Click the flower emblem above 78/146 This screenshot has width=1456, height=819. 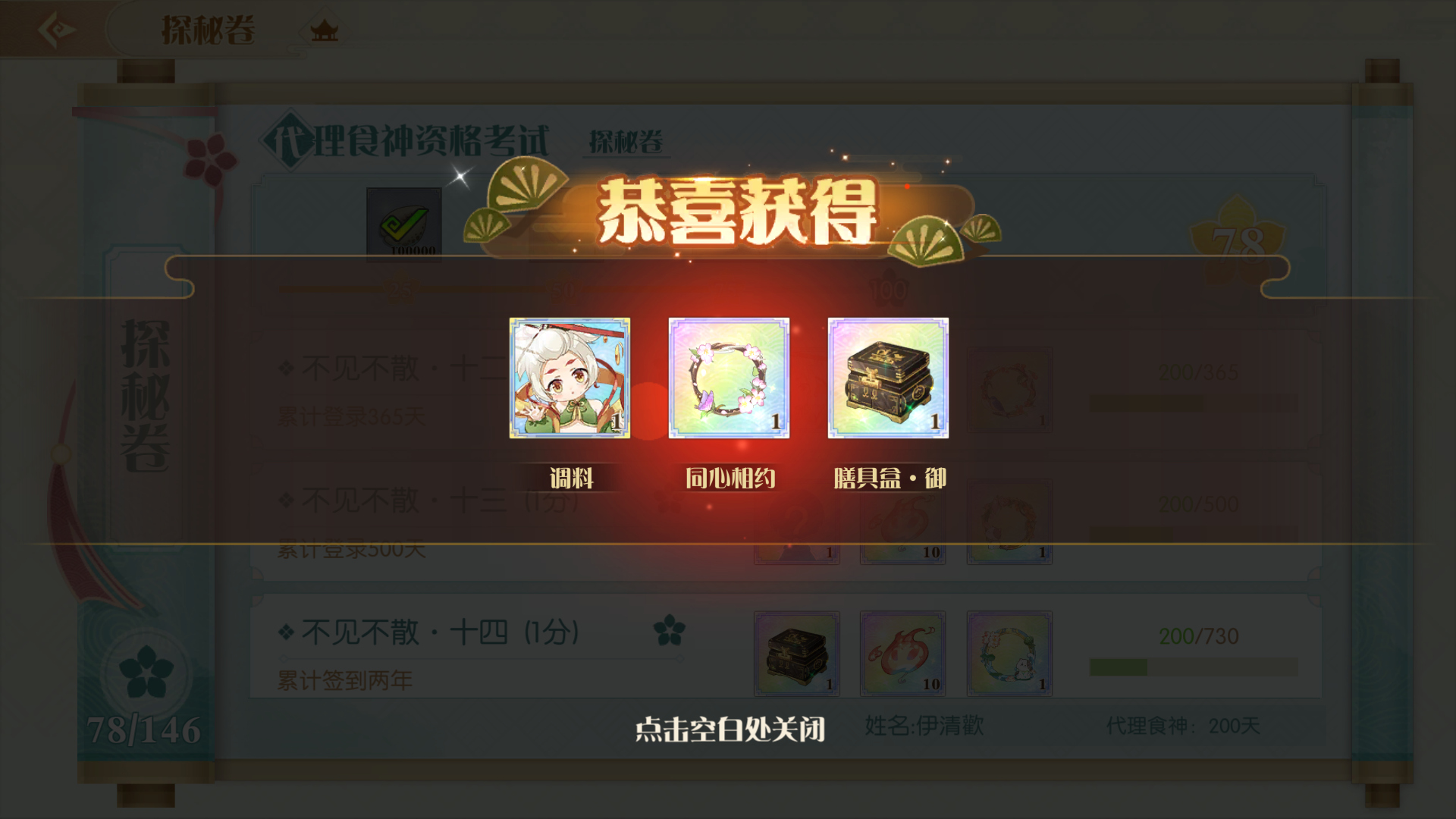(146, 672)
